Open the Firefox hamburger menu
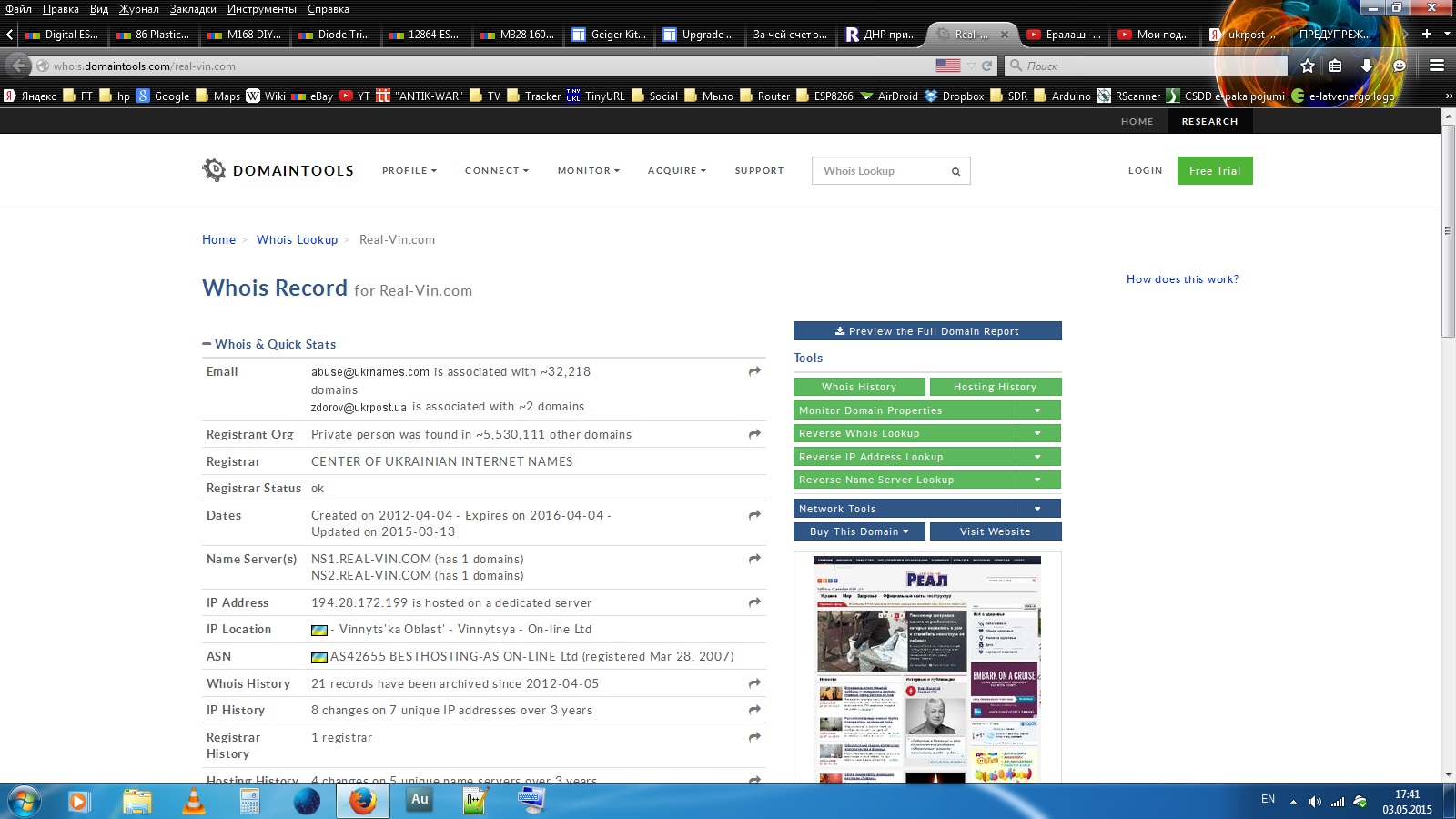Image resolution: width=1456 pixels, height=819 pixels. [x=1437, y=66]
